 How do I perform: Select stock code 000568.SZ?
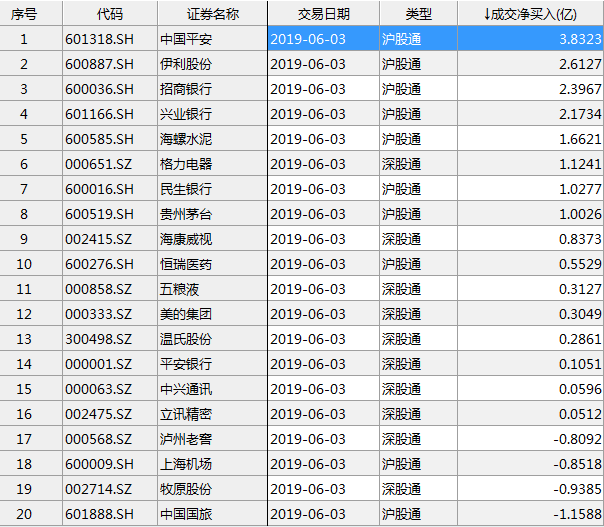110,439
